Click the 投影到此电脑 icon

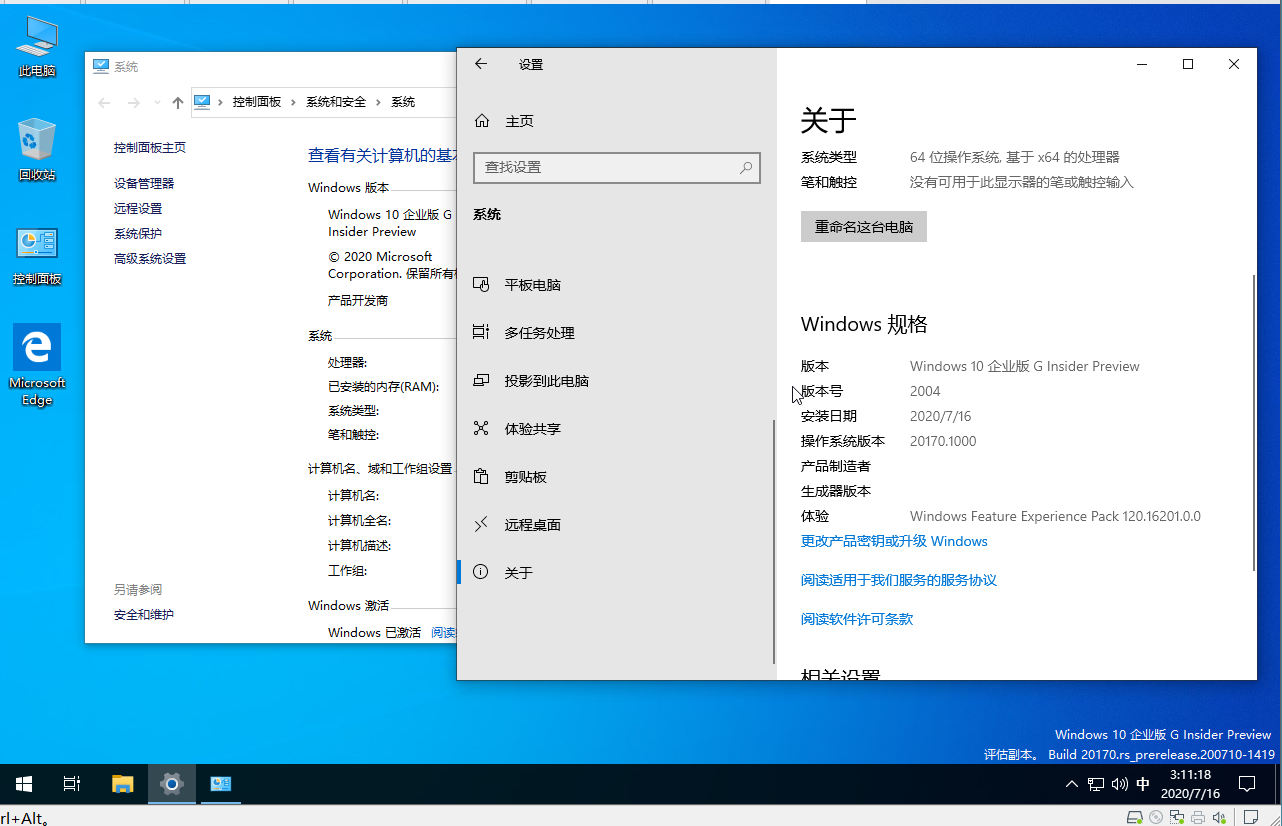click(481, 381)
